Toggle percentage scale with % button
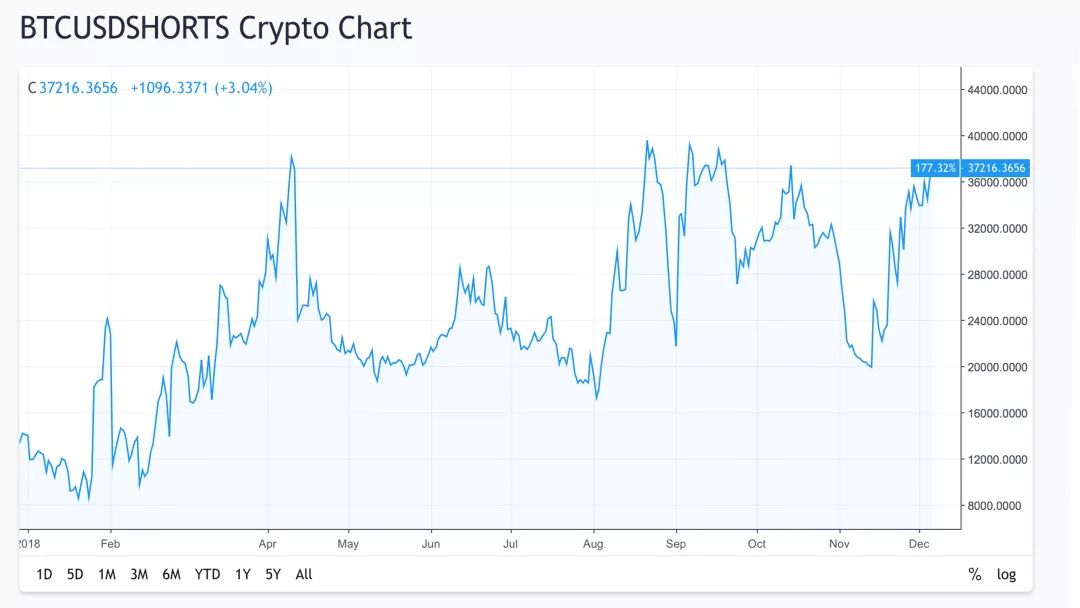This screenshot has width=1080, height=608. pos(975,574)
